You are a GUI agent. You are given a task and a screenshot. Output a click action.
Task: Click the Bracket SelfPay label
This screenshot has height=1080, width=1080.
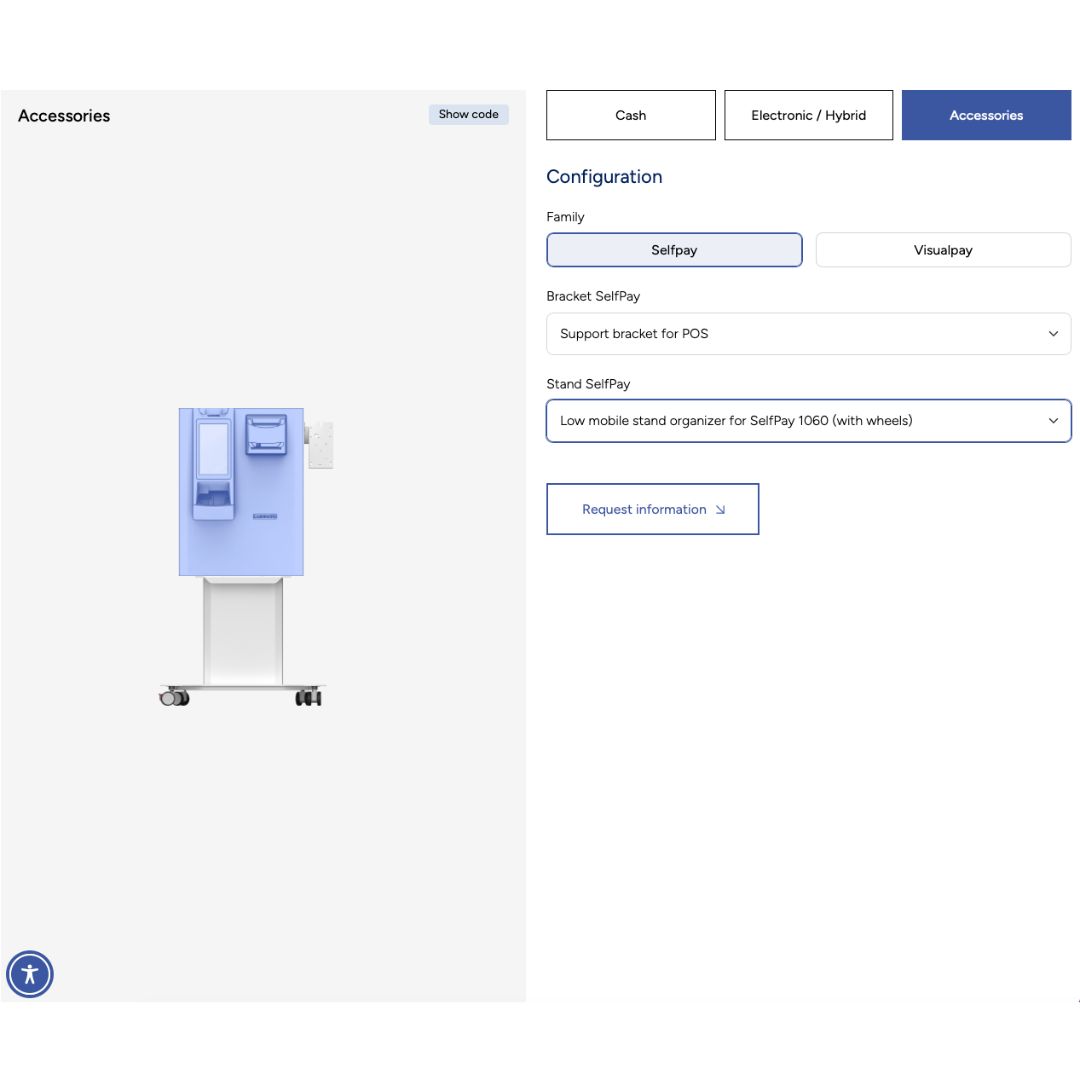(x=593, y=296)
